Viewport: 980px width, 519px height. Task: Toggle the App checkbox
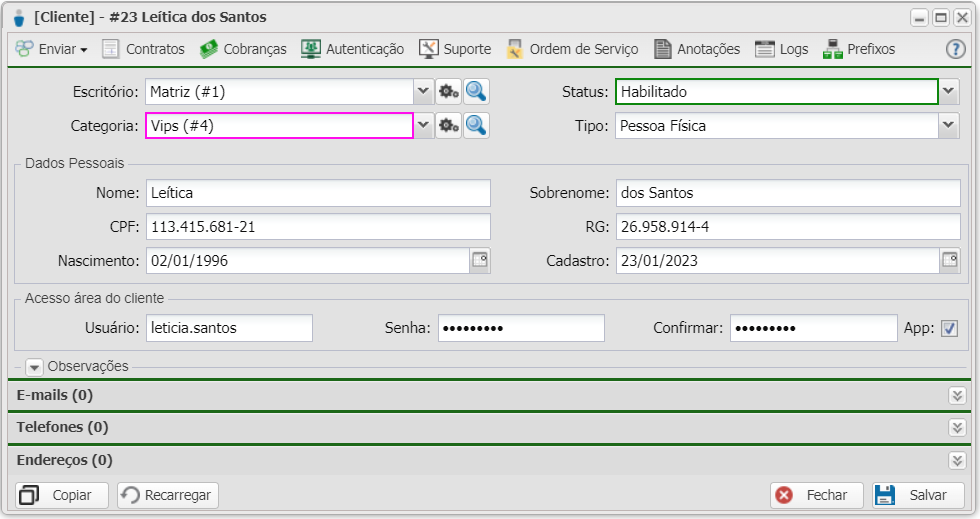pyautogui.click(x=949, y=328)
